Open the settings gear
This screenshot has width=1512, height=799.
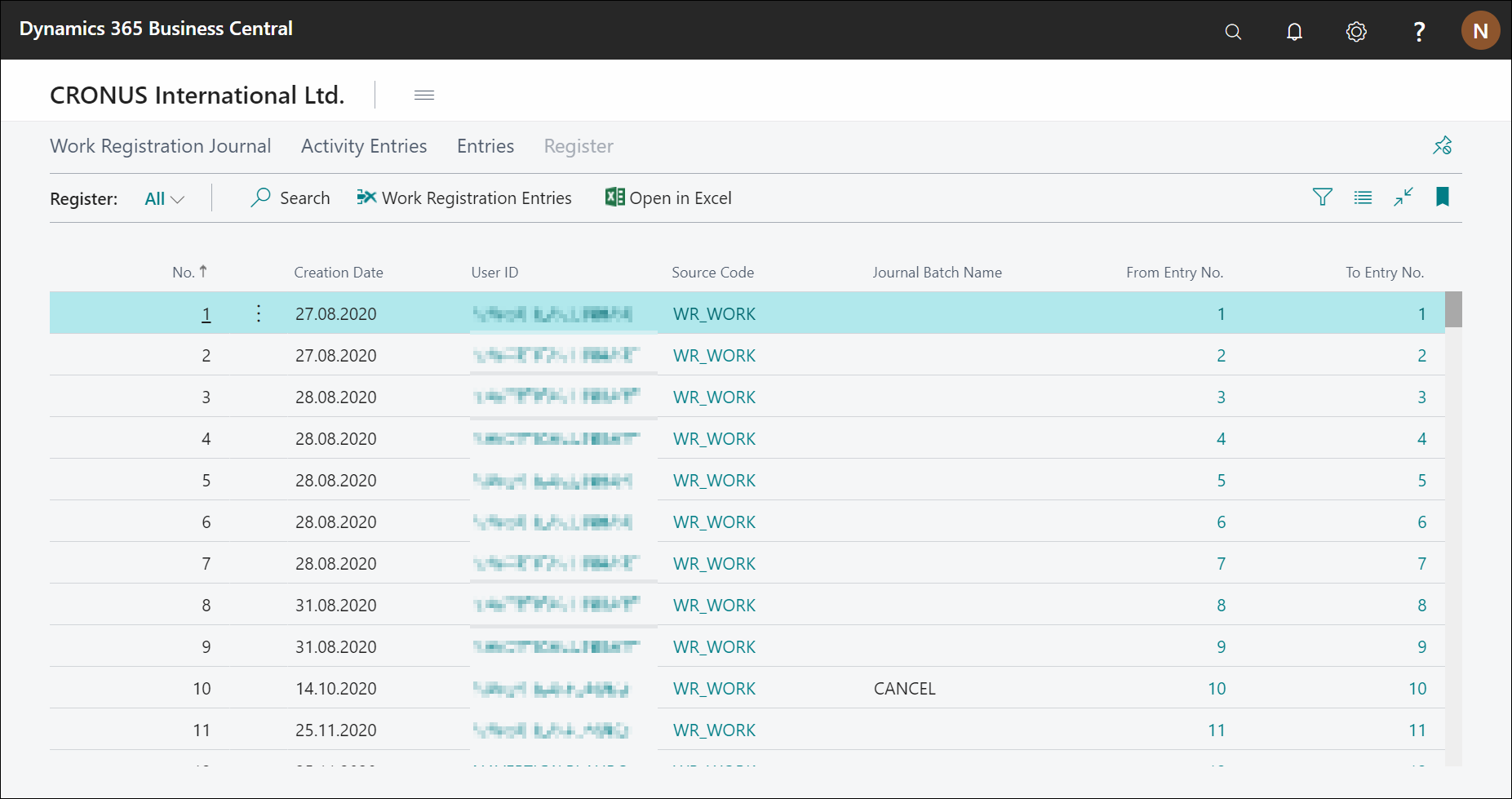(x=1356, y=31)
